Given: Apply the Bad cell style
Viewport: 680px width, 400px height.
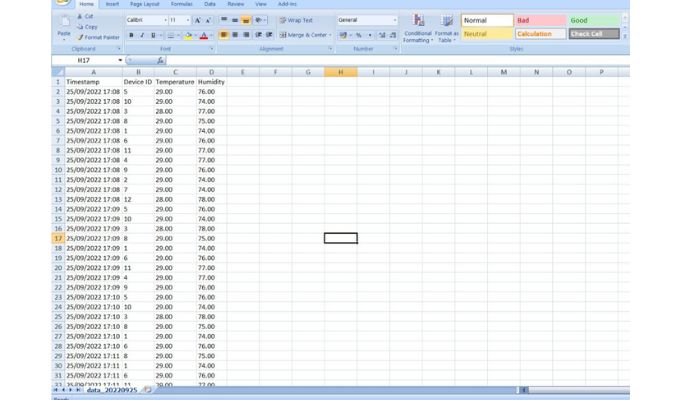Looking at the screenshot, I should click(x=538, y=20).
